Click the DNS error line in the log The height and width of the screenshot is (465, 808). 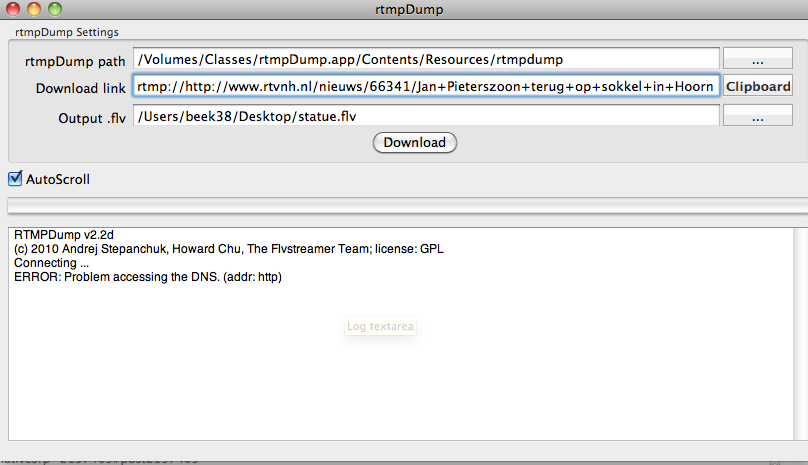148,276
